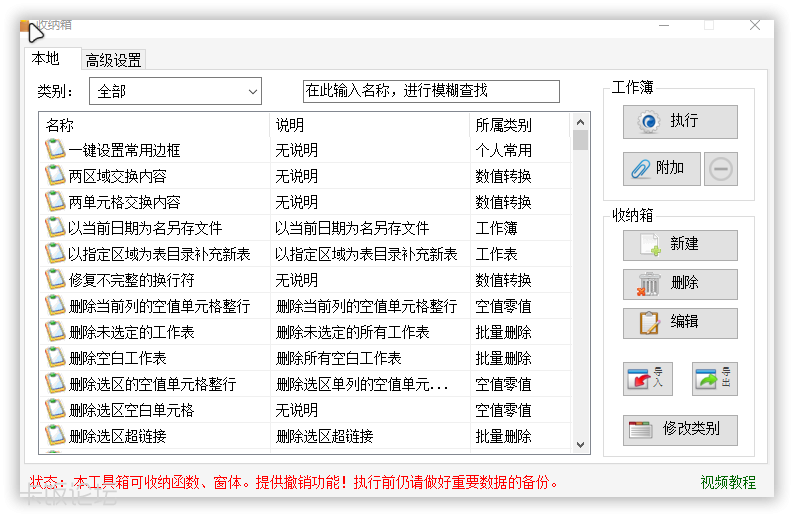Switch to the 高级设置 tab
This screenshot has height=517, width=794.
coord(113,60)
